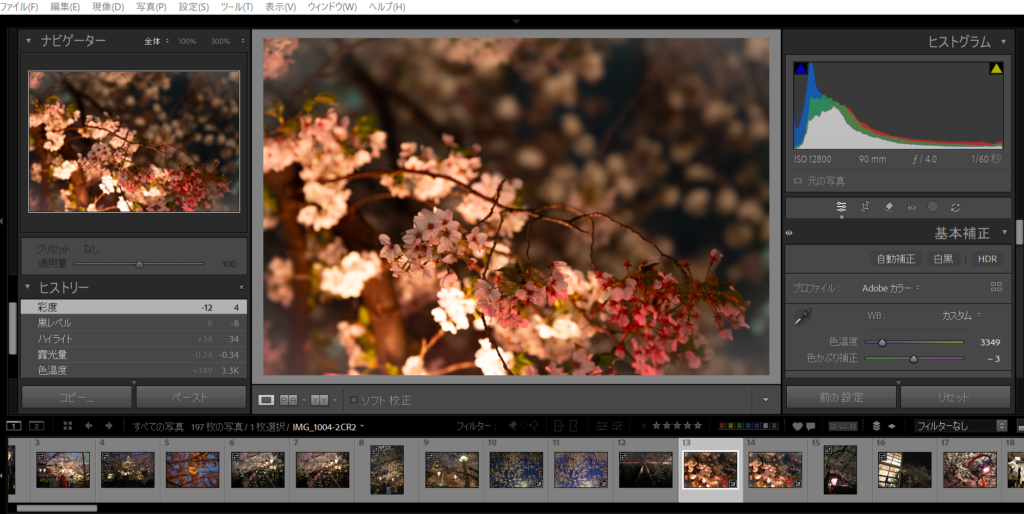
Task: Select the Crop overlay tool icon
Action: (865, 207)
